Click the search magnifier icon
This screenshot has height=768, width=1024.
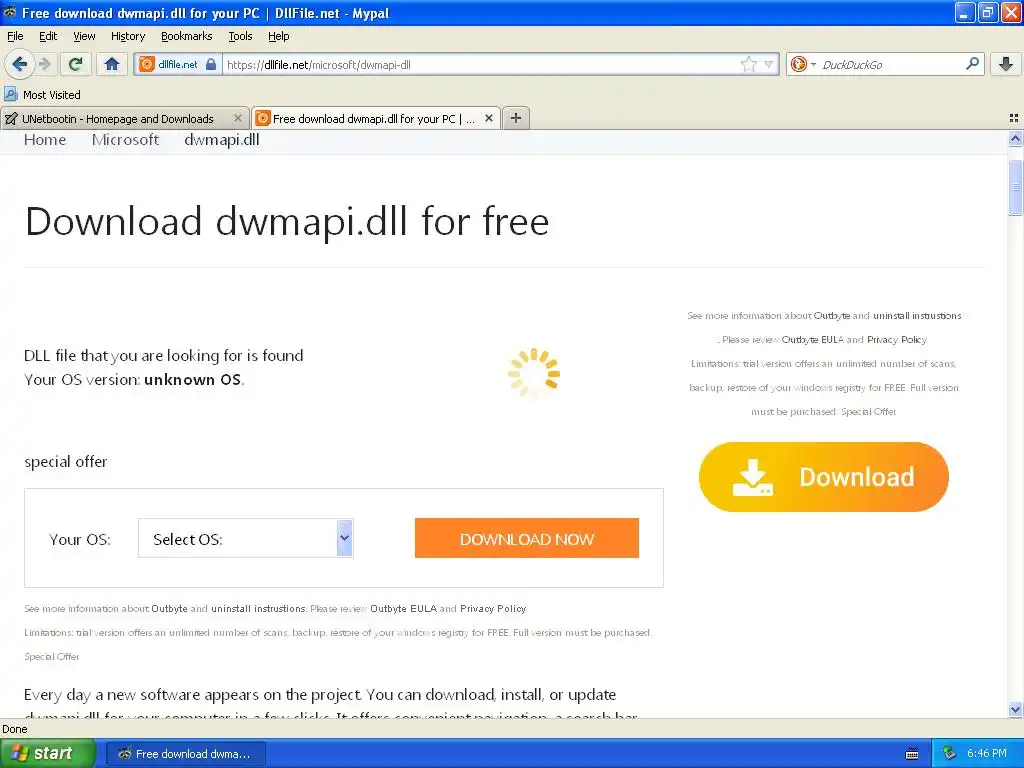click(x=972, y=63)
